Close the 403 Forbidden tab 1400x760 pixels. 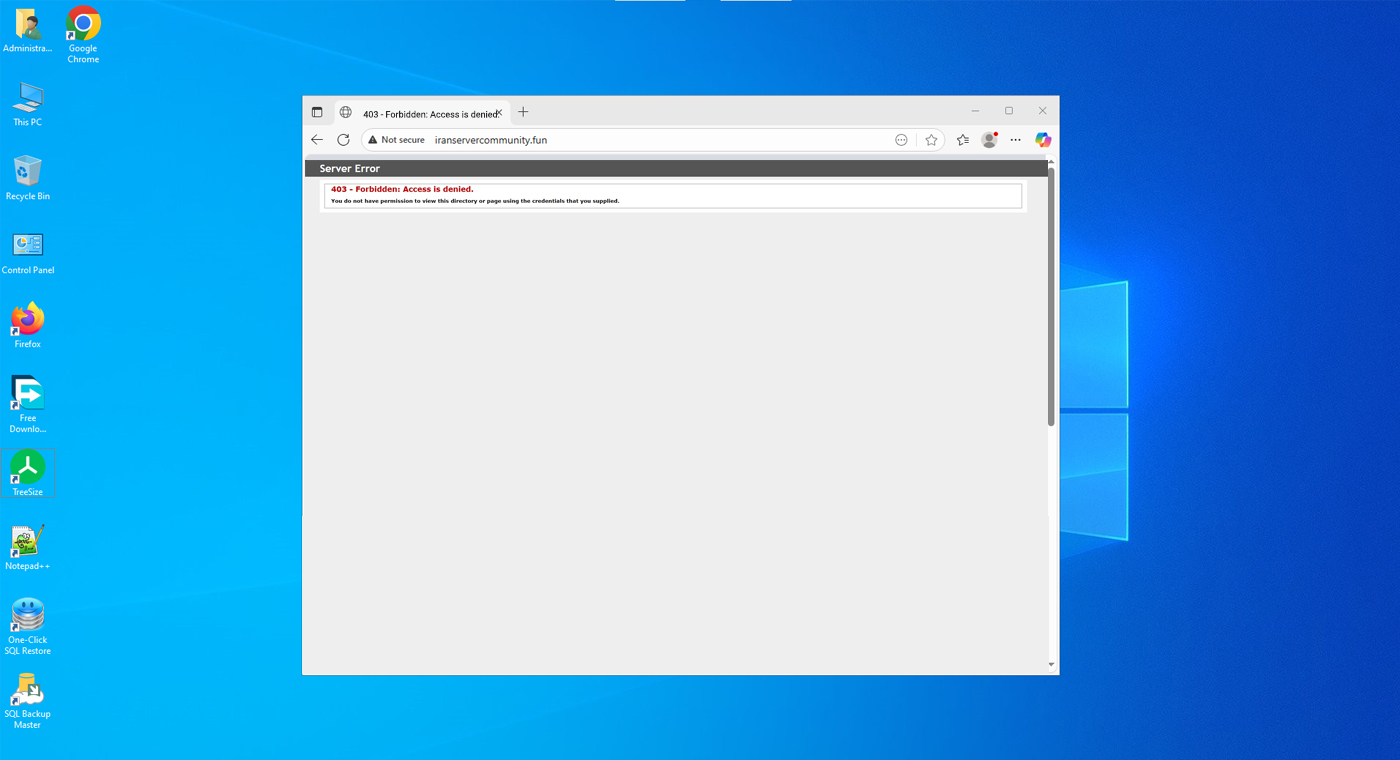(x=499, y=113)
